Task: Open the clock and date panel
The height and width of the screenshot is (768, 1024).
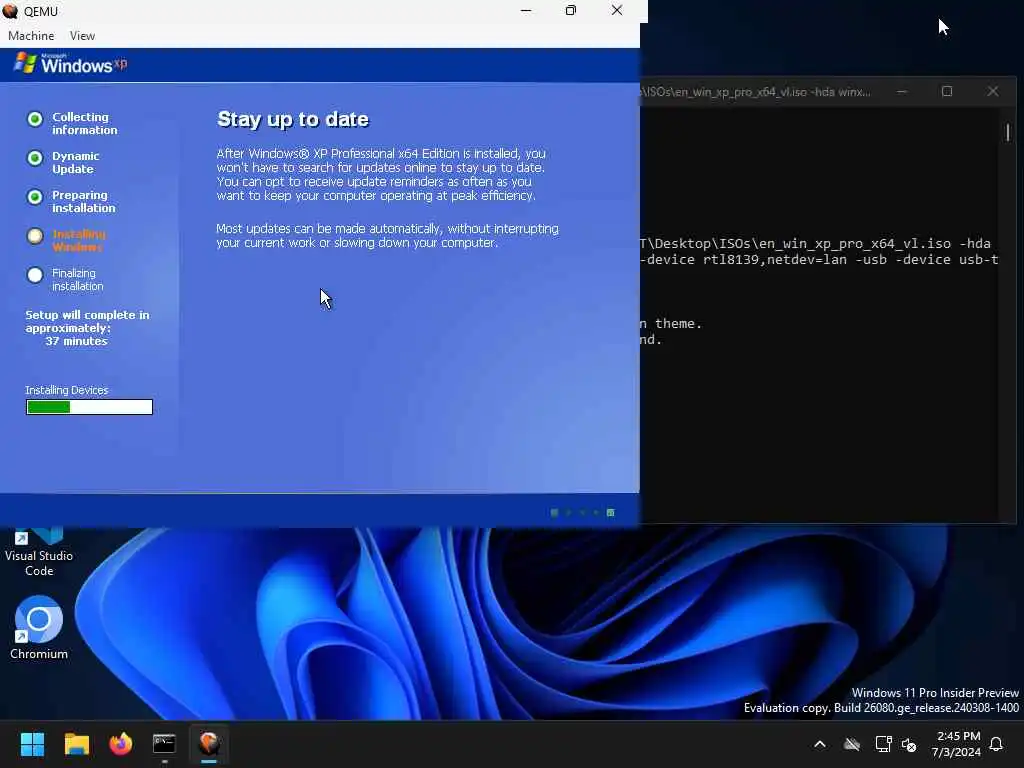Action: (956, 744)
